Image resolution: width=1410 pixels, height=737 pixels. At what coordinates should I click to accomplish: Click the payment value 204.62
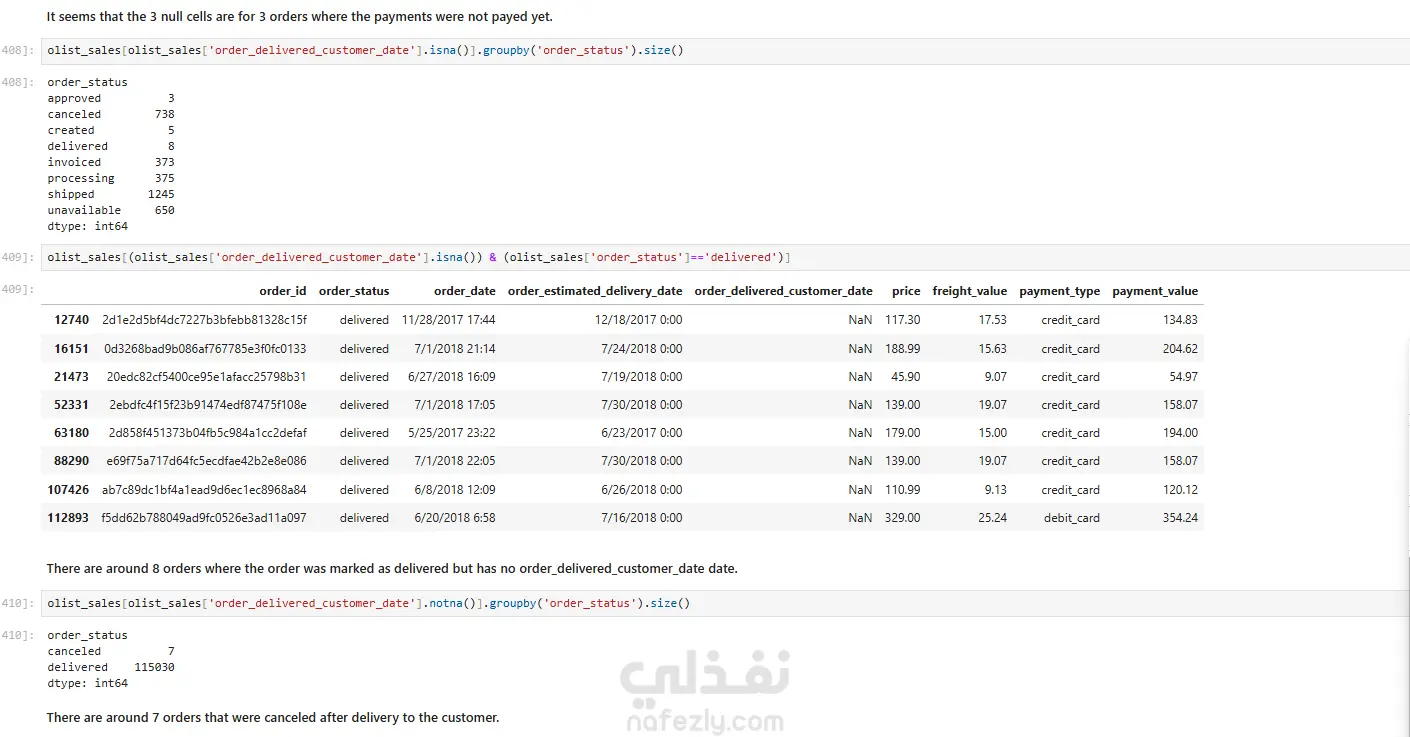point(1180,348)
